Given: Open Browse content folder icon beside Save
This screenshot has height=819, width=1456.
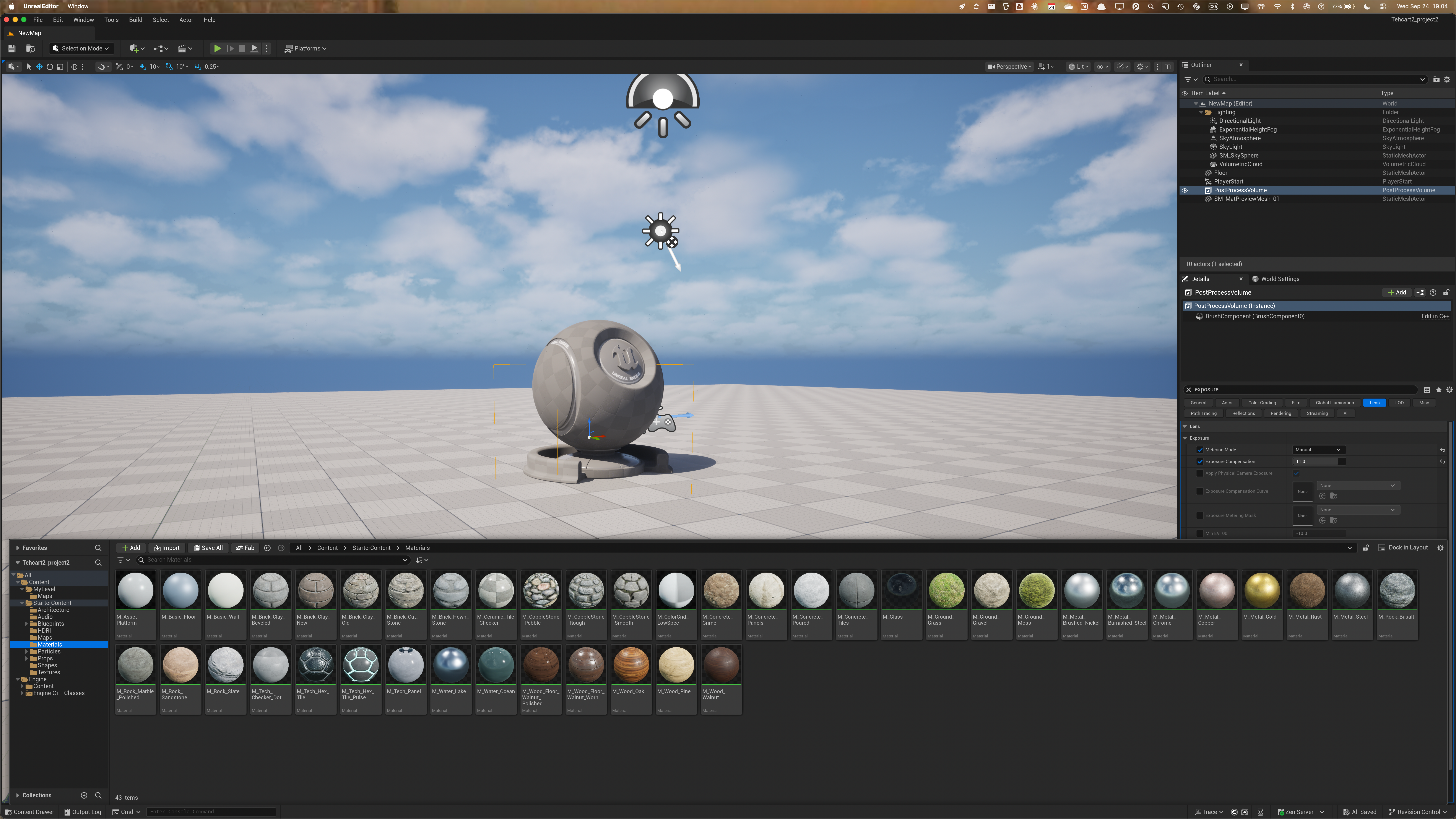Looking at the screenshot, I should [x=31, y=49].
